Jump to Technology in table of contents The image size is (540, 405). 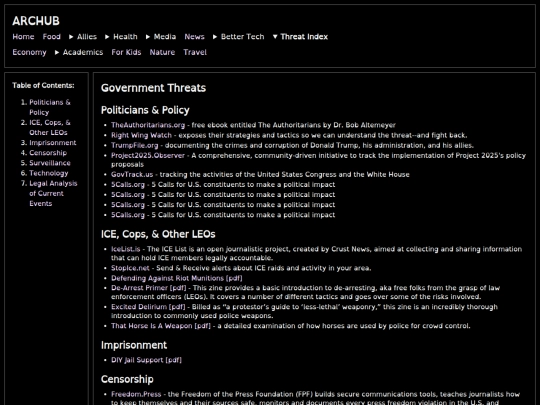pos(49,173)
